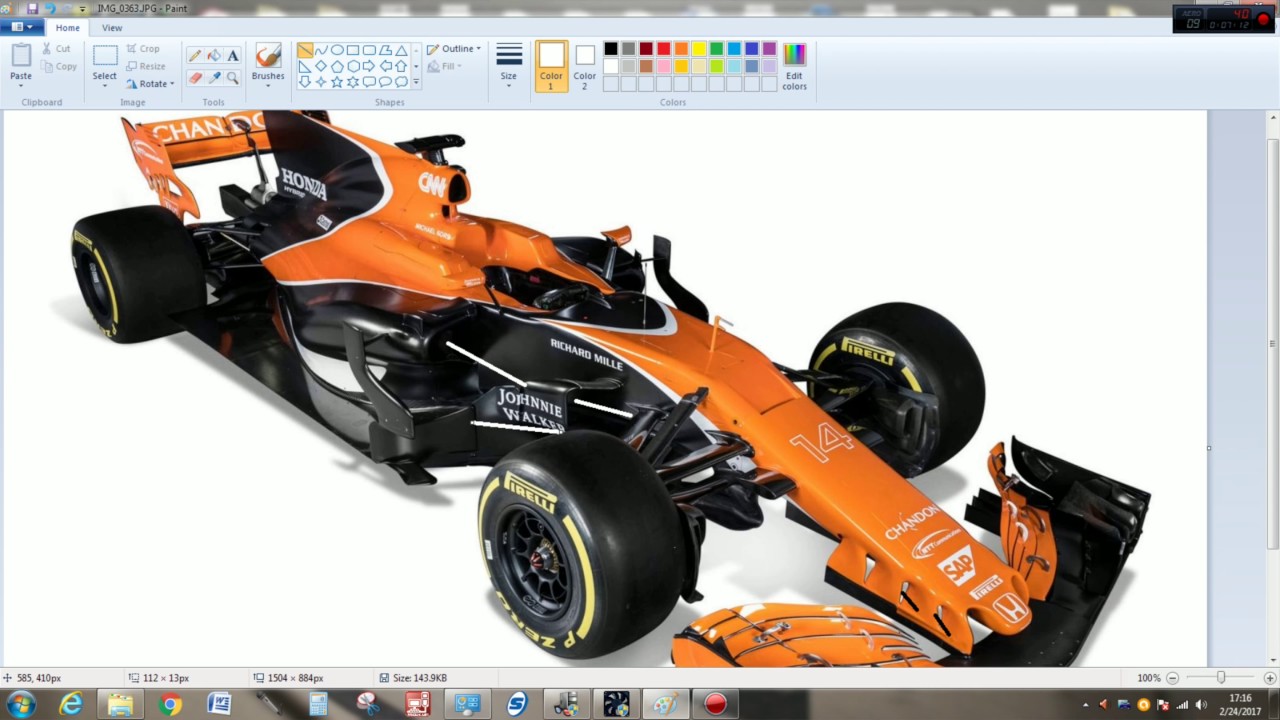The height and width of the screenshot is (720, 1280).
Task: Choose the Oval shape
Action: pyautogui.click(x=337, y=50)
